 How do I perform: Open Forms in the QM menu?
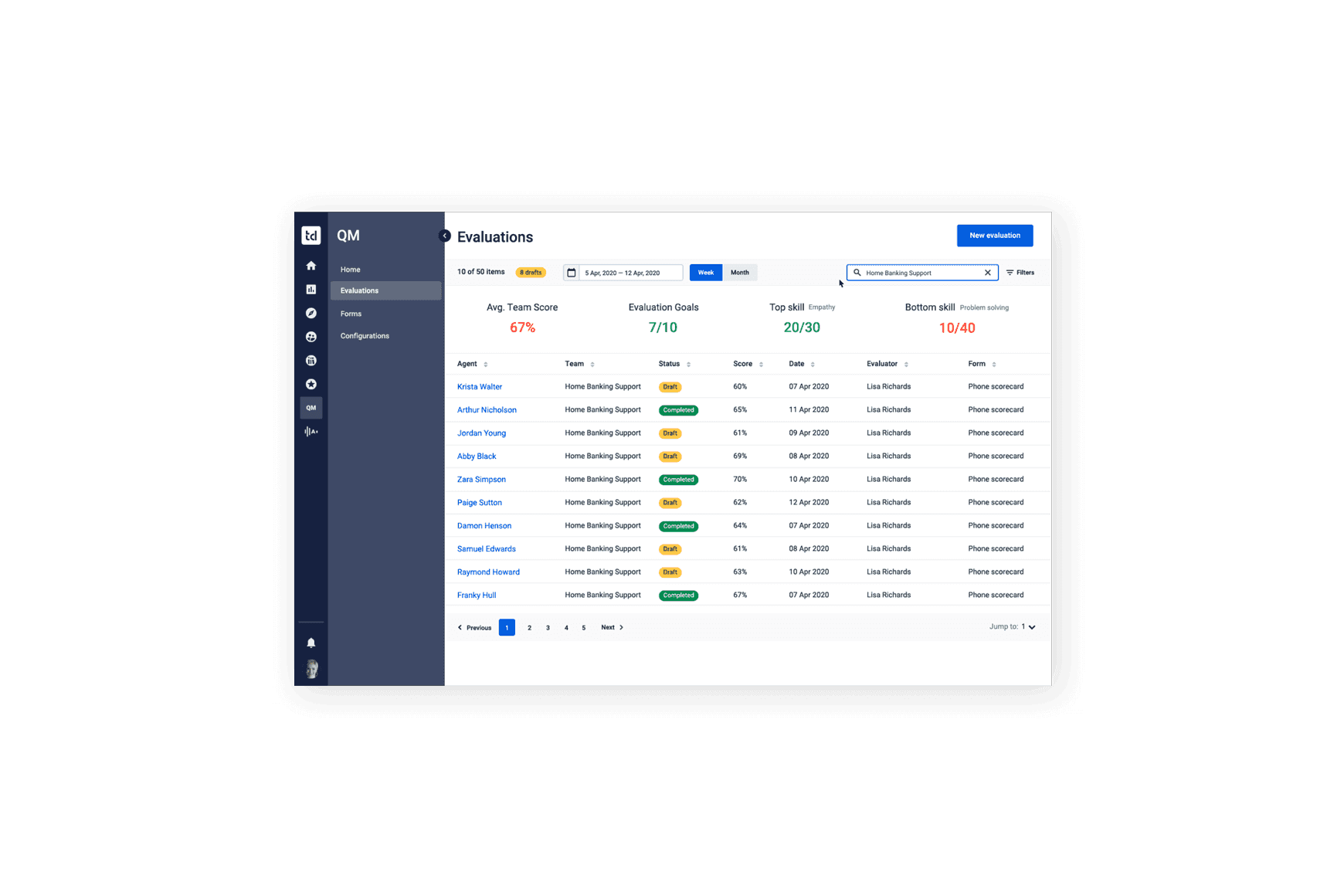tap(351, 314)
